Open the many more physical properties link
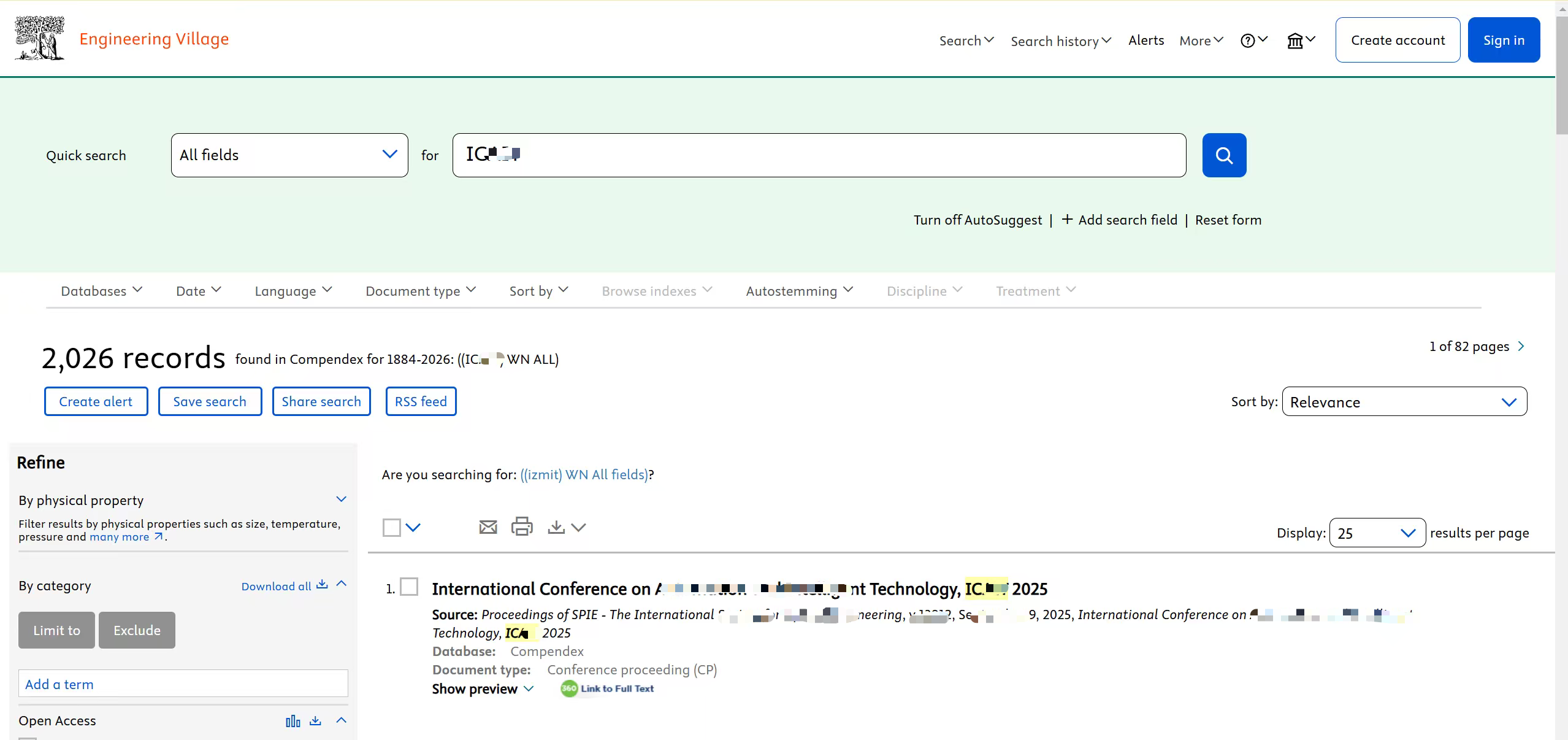The image size is (1568, 740). (x=126, y=537)
